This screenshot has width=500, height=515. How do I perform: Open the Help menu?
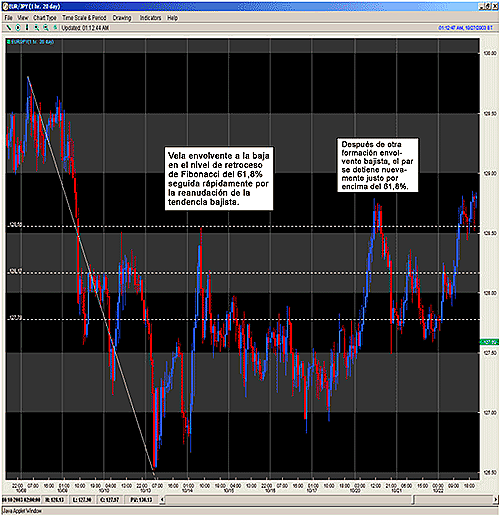coord(172,18)
